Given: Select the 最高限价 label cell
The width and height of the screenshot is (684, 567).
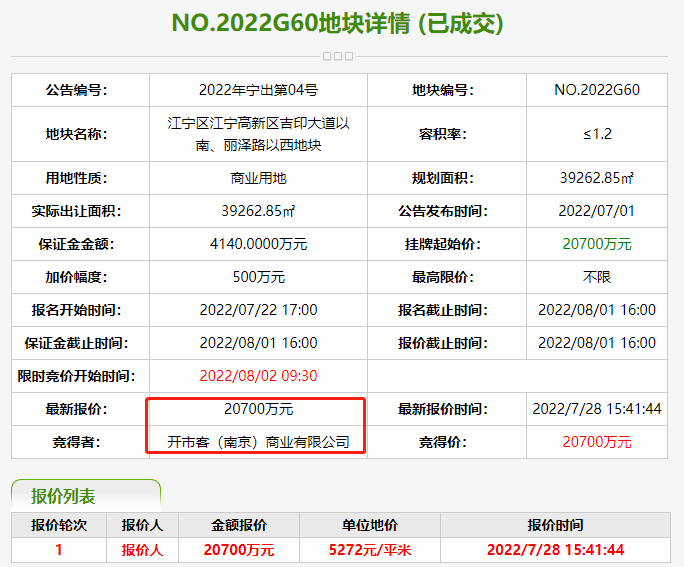Looking at the screenshot, I should (x=447, y=277).
